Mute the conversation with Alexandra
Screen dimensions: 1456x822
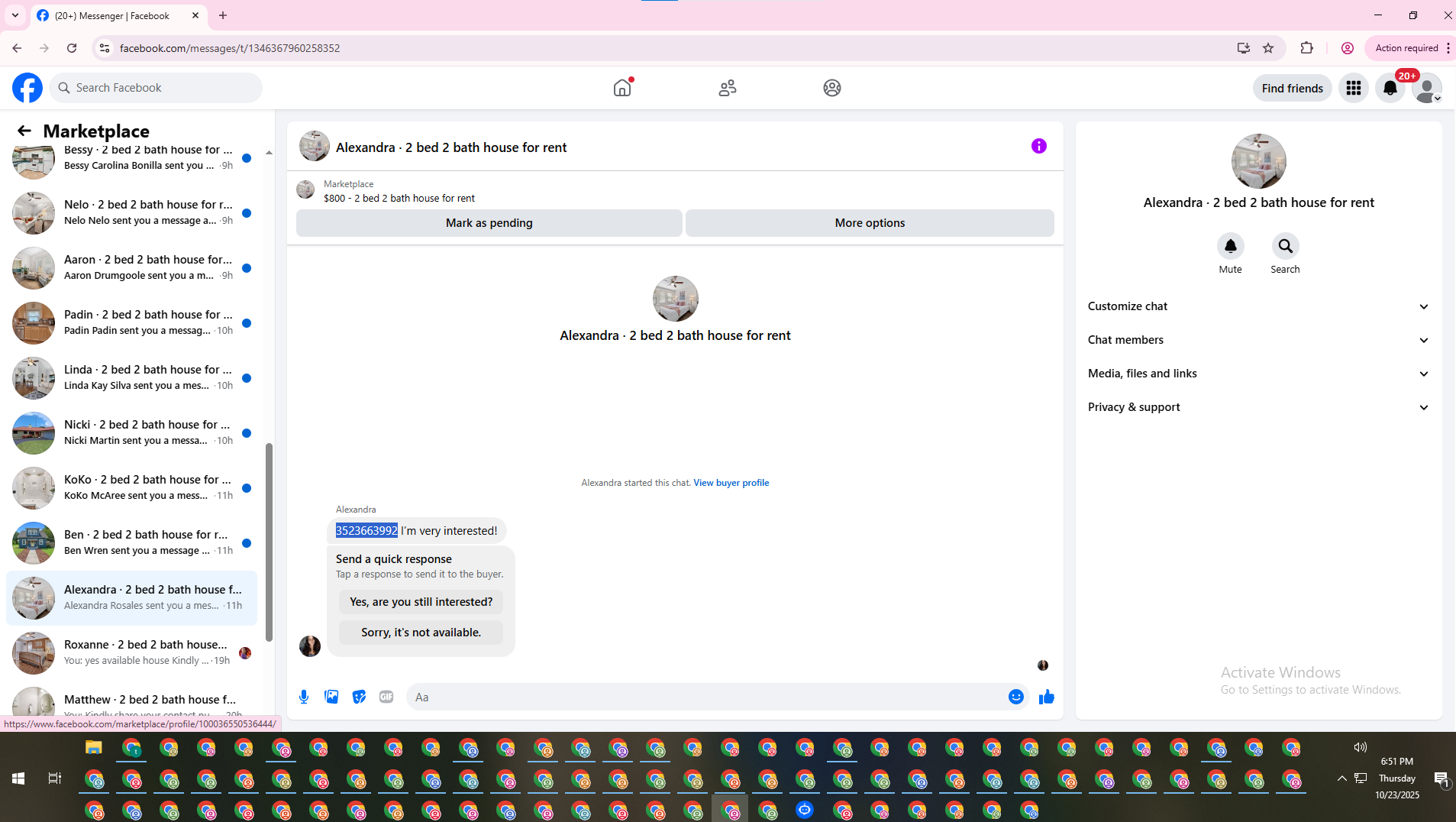(1230, 246)
